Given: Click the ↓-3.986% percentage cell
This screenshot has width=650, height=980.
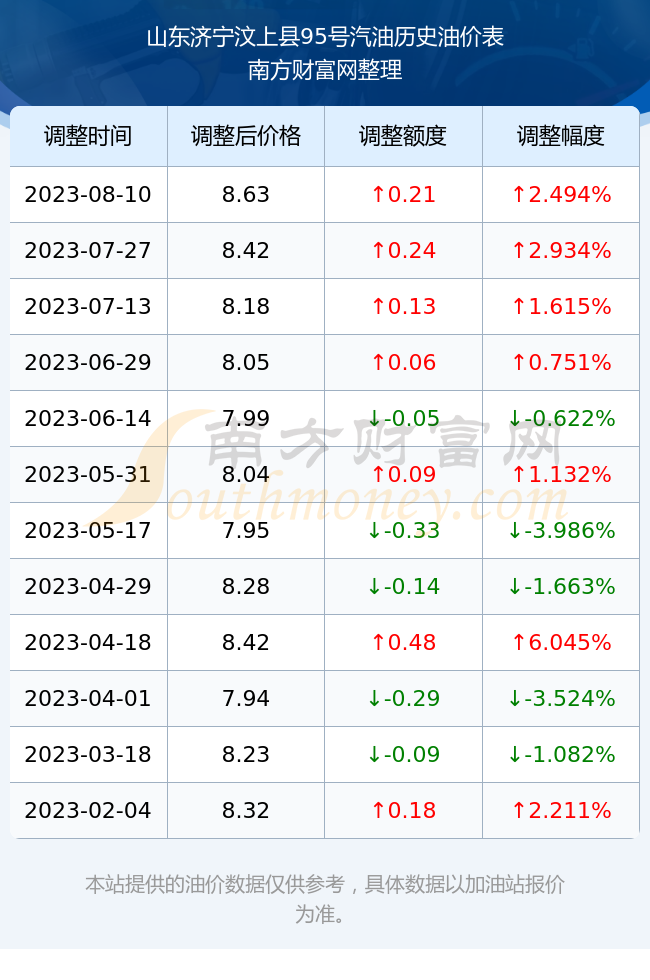Looking at the screenshot, I should click(561, 531).
